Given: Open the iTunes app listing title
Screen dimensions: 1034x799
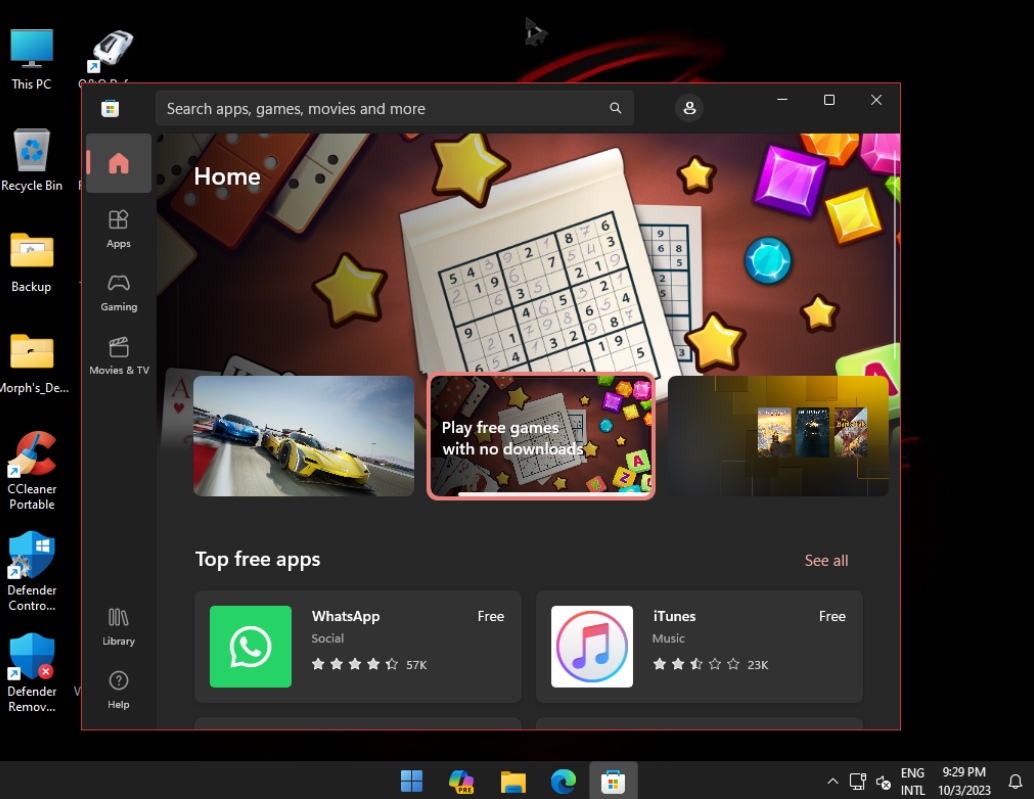Looking at the screenshot, I should coord(674,616).
